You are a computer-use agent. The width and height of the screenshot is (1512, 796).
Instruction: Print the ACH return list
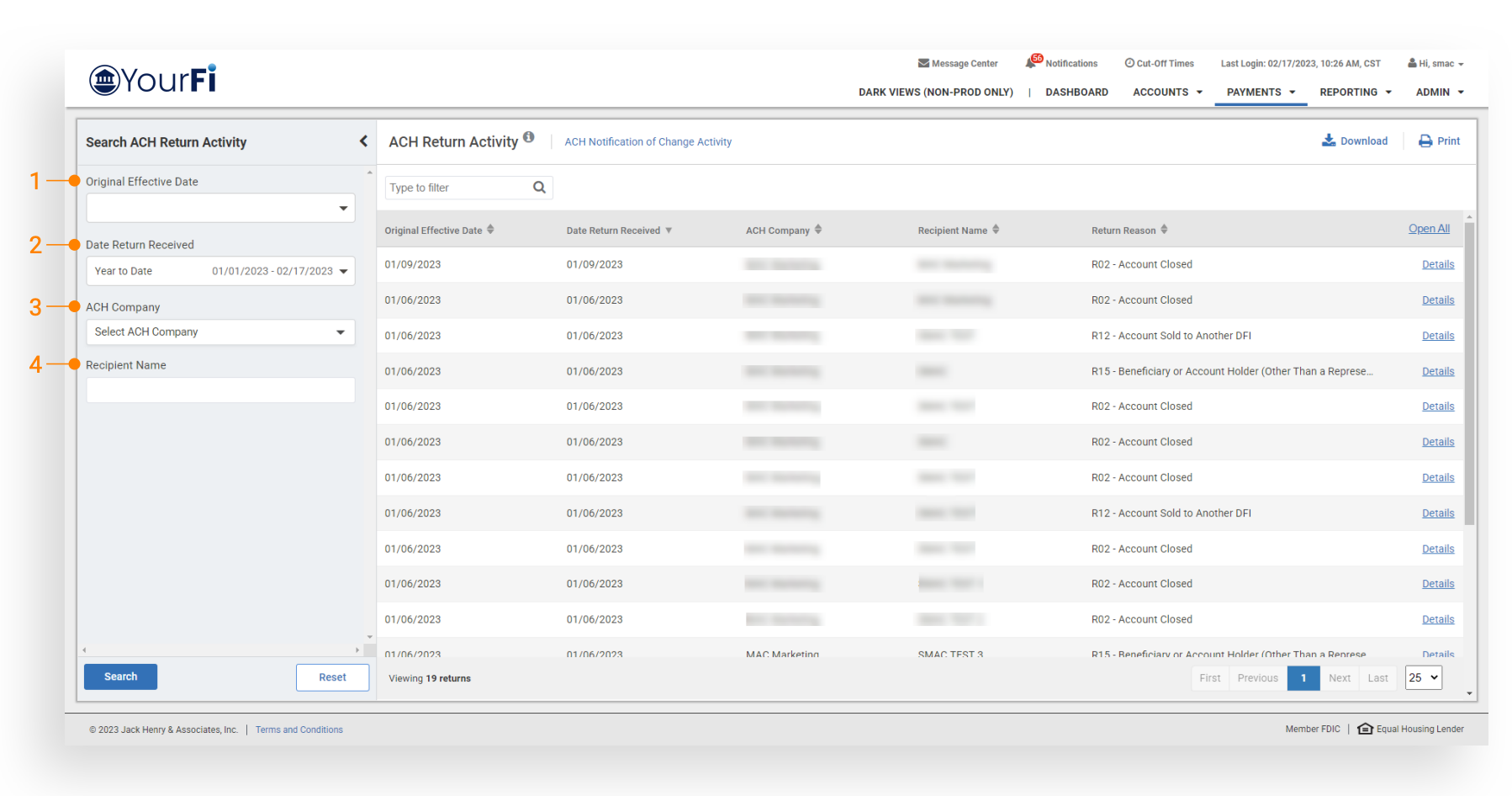click(x=1439, y=141)
